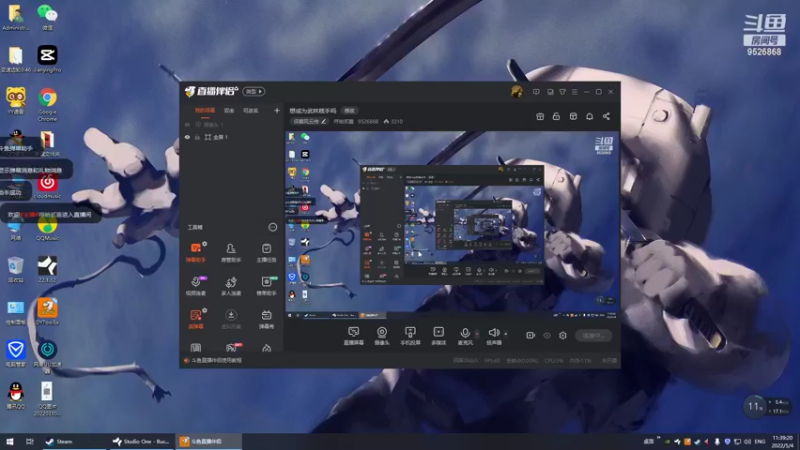Open the JianyingPro desktop icon
800x450 pixels.
[47, 59]
